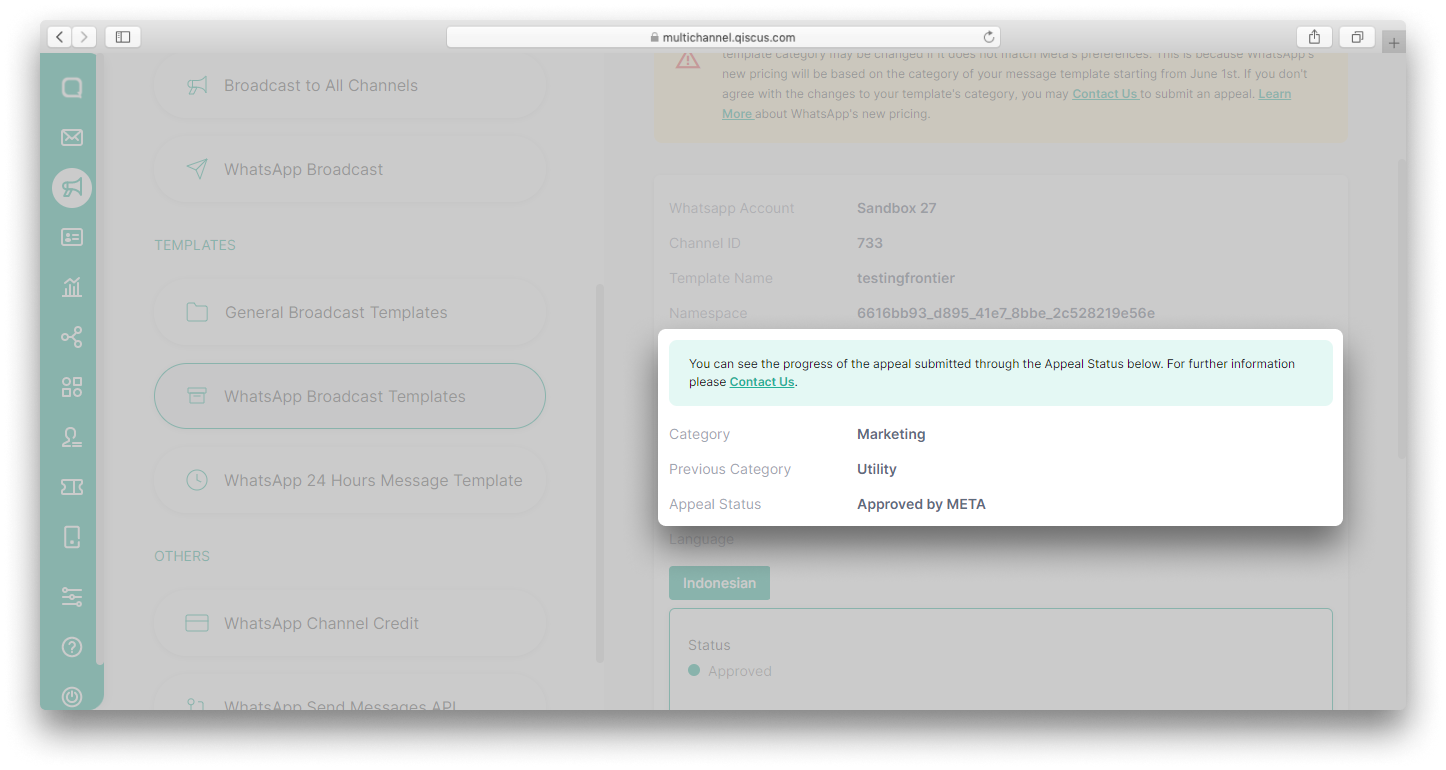This screenshot has height=770, width=1446.
Task: Open the agent user sidebar icon
Action: [72, 437]
